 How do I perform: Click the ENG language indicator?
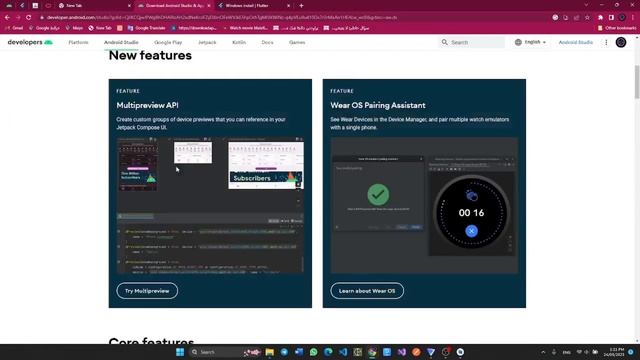pos(567,352)
